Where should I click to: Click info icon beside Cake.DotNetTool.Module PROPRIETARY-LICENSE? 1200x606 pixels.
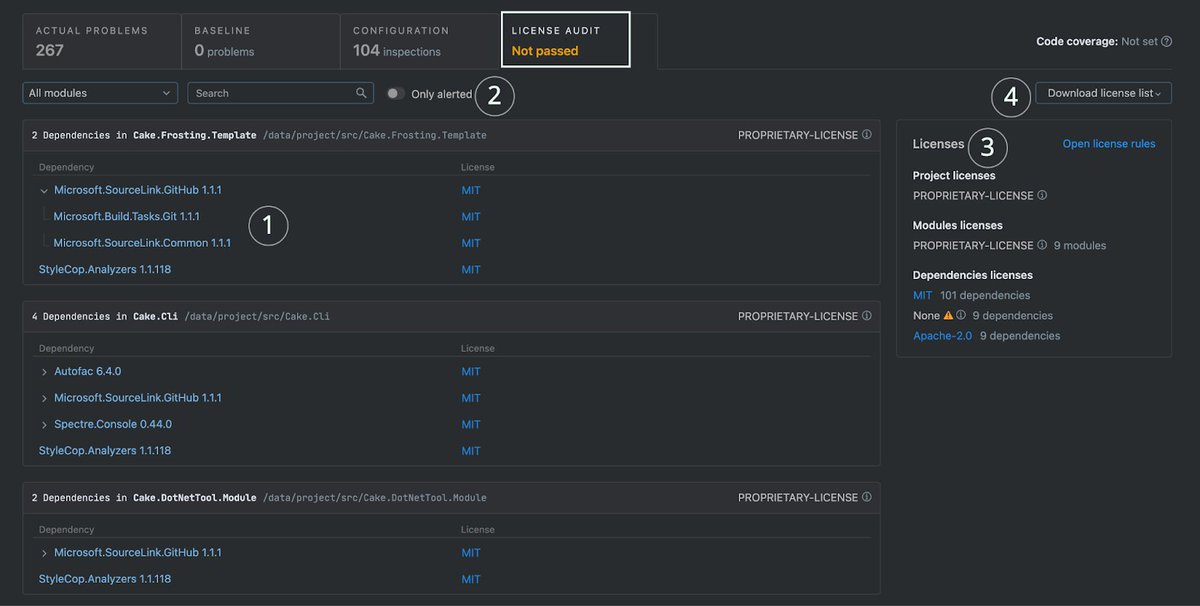tap(867, 497)
